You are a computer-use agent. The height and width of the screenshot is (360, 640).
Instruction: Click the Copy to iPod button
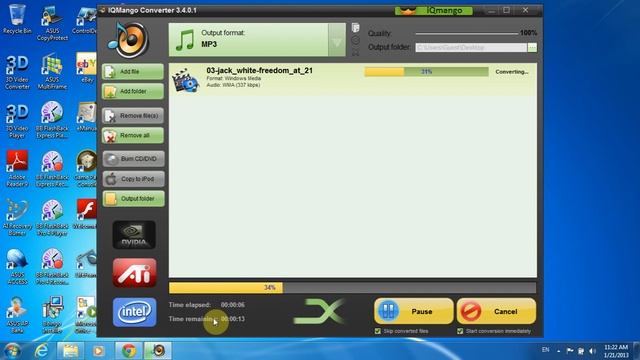pyautogui.click(x=133, y=179)
